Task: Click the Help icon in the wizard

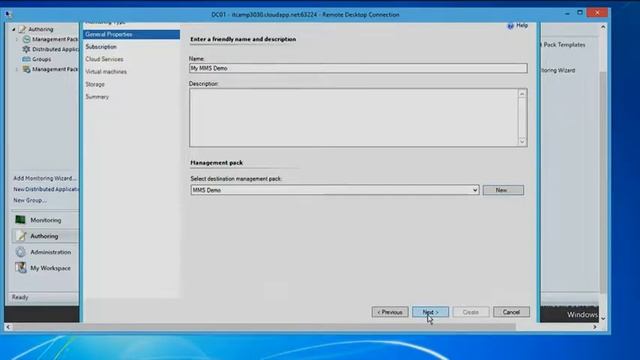Action: [510, 26]
